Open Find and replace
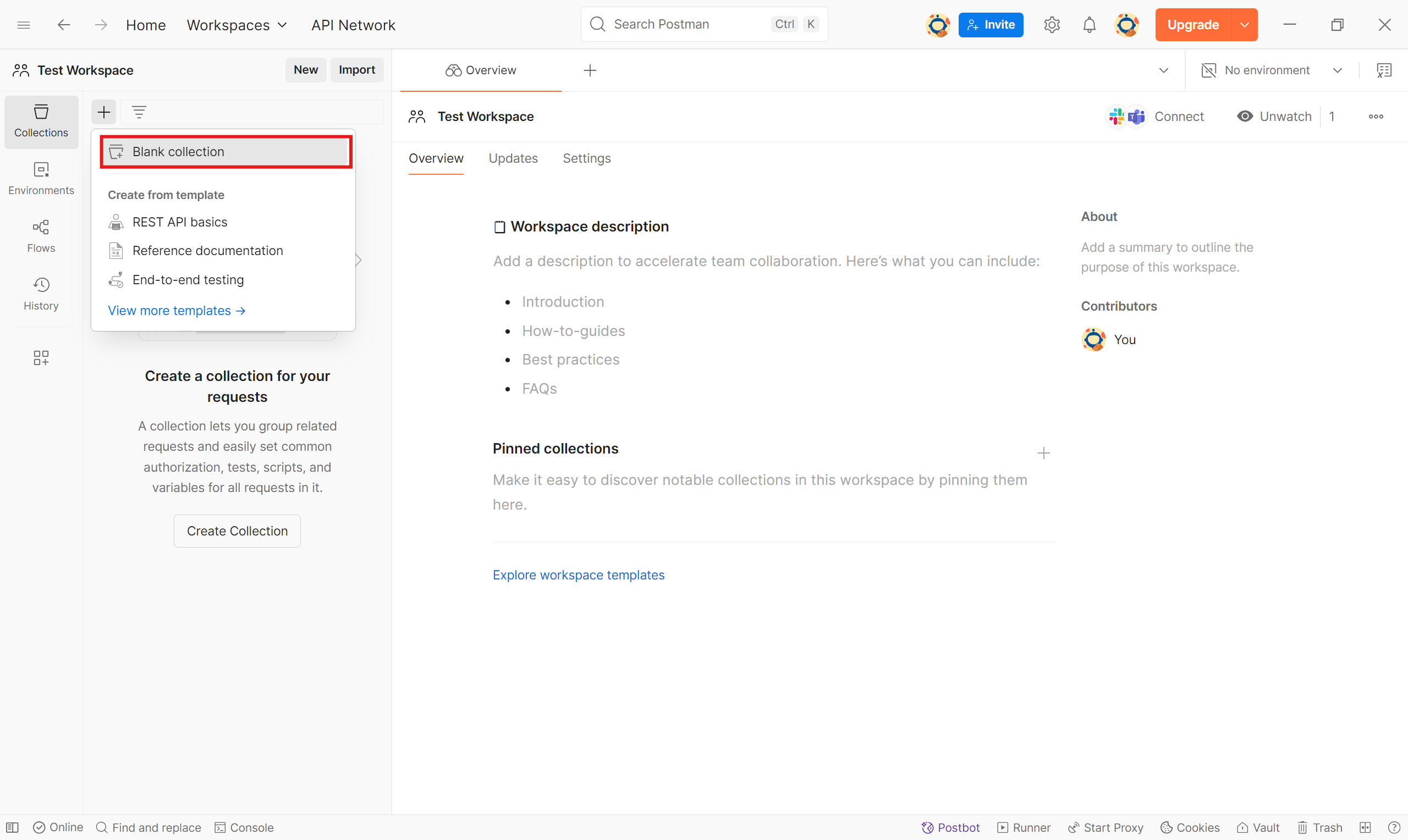The width and height of the screenshot is (1408, 840). tap(148, 827)
